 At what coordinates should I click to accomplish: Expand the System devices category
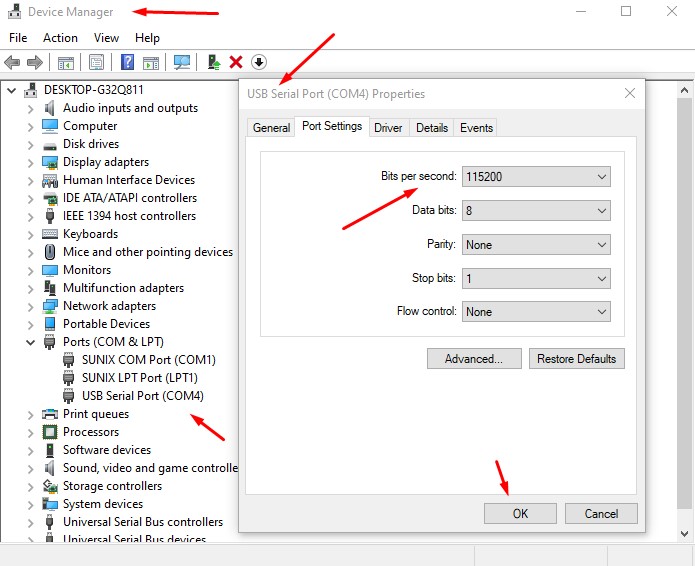coord(31,505)
